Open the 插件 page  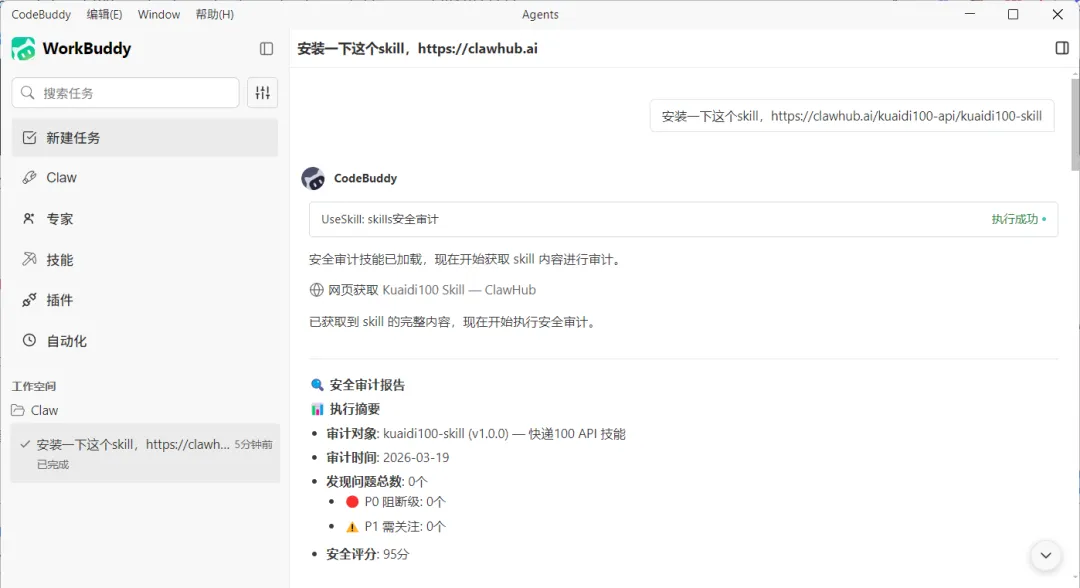point(145,300)
